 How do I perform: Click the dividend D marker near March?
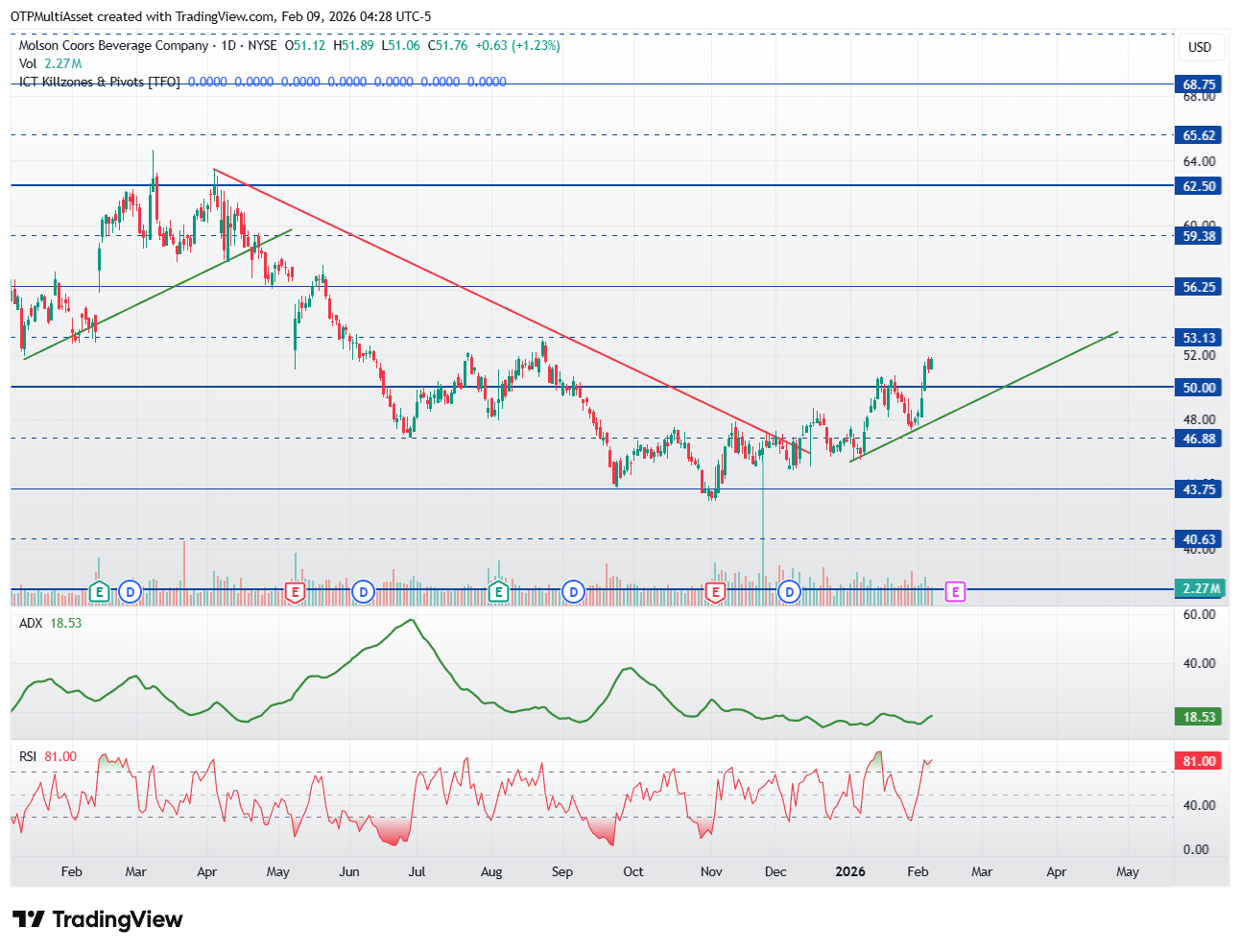coord(131,592)
